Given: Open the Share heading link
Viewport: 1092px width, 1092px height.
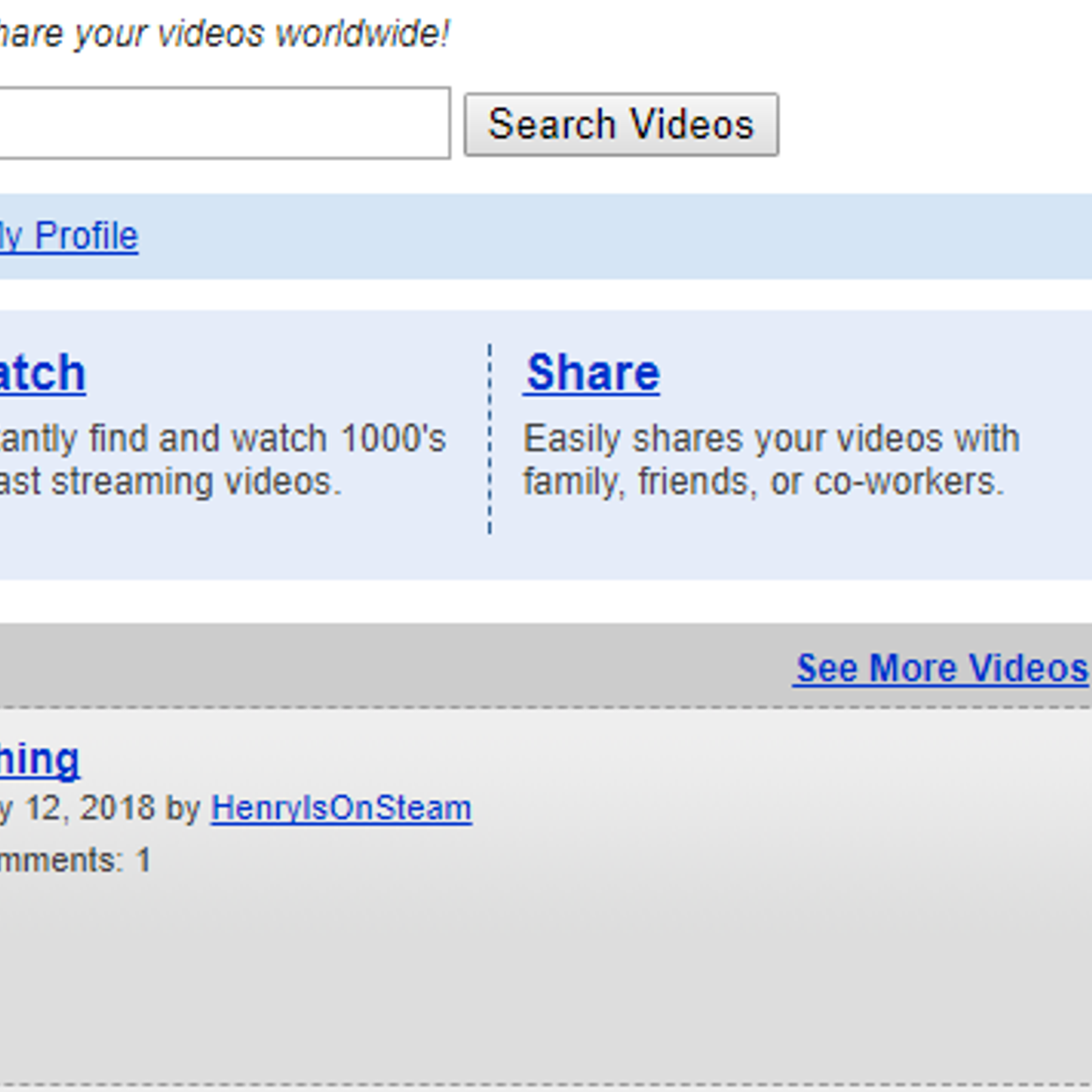Looking at the screenshot, I should pos(592,373).
